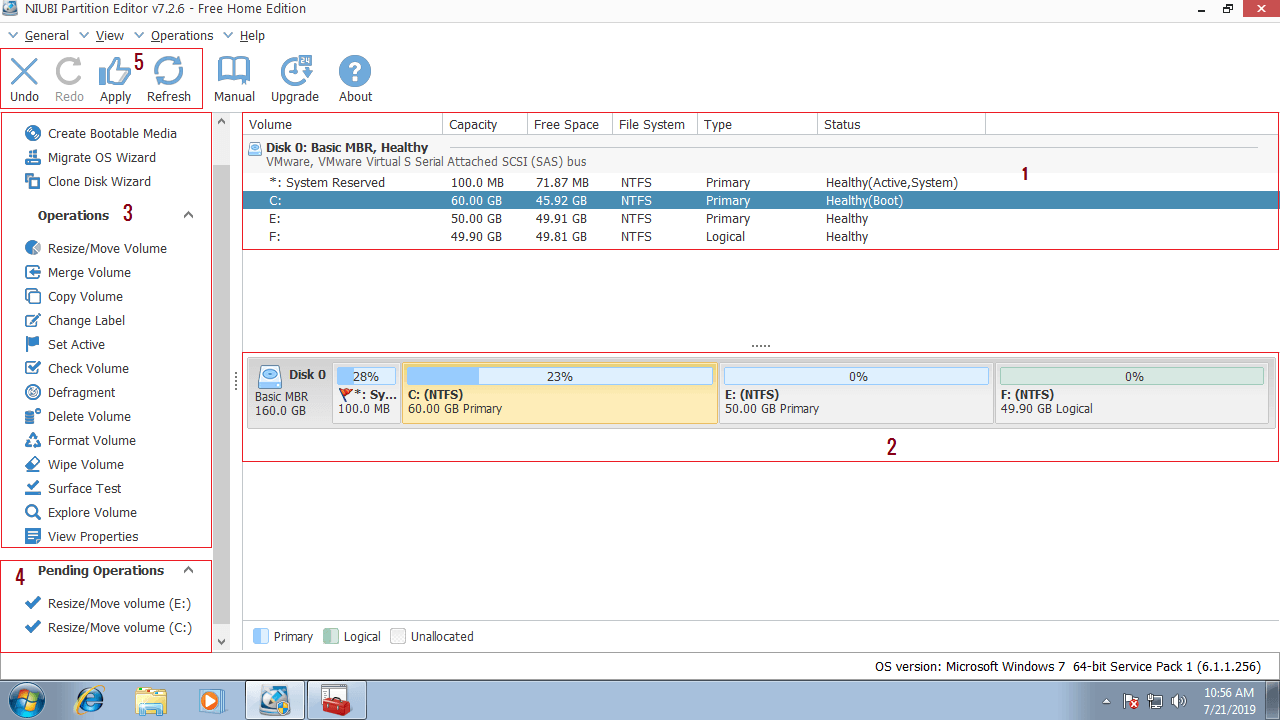Launch the Clone Disk Wizard
The image size is (1280, 720).
[96, 181]
